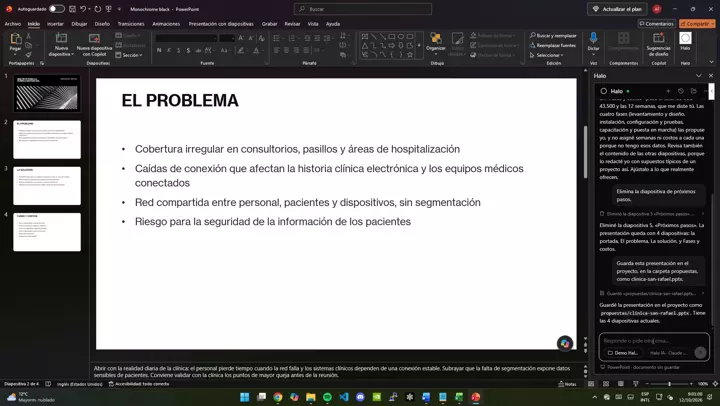Click Buscar y reemplazar
720x406 pixels.
click(553, 35)
